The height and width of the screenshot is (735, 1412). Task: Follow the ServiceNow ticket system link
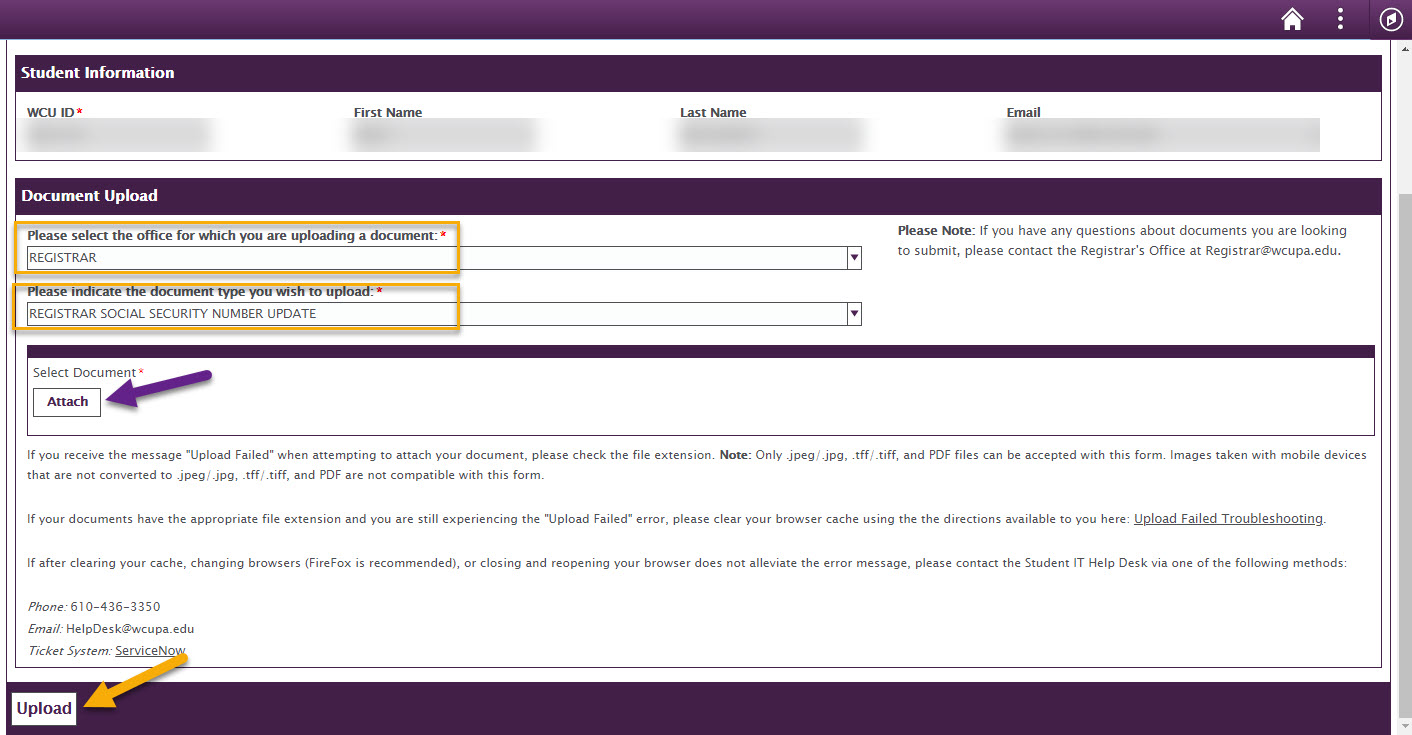click(150, 651)
